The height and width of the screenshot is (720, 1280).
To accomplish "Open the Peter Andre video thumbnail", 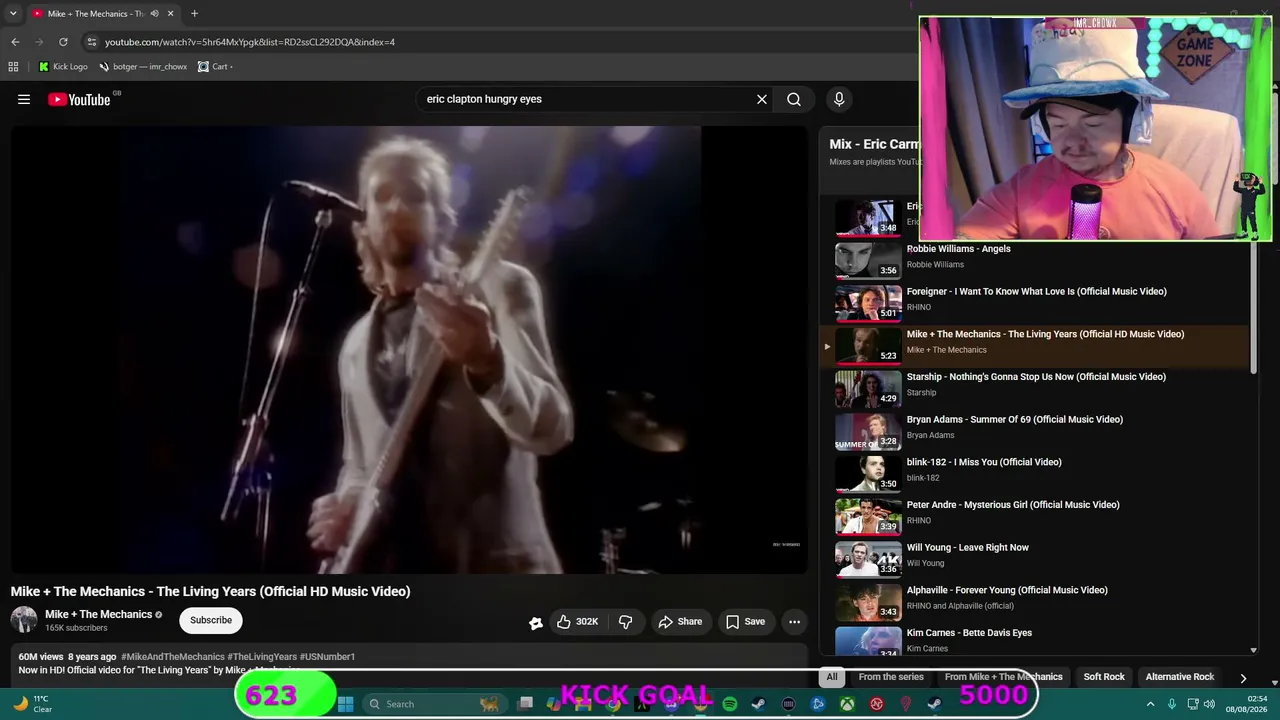I will point(868,516).
